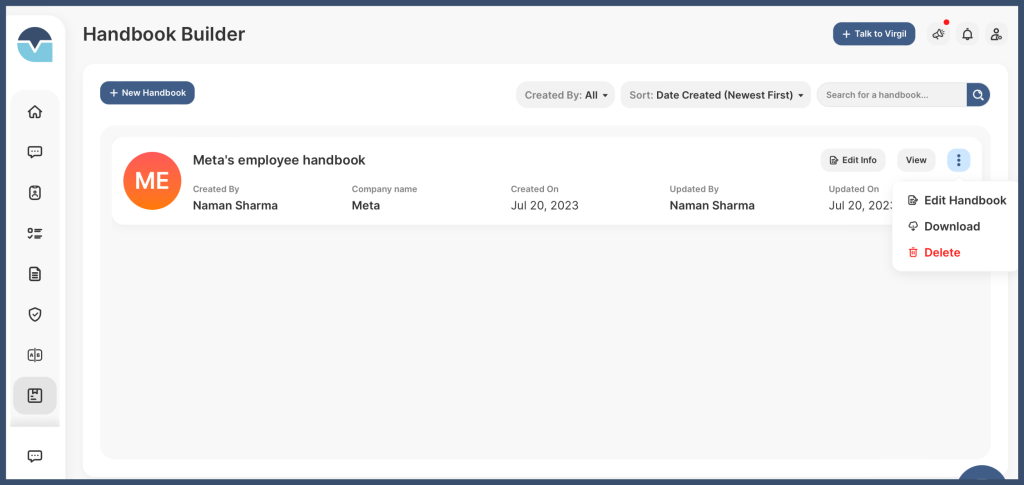Open the Created By filter dropdown
1024x485 pixels.
click(x=565, y=95)
